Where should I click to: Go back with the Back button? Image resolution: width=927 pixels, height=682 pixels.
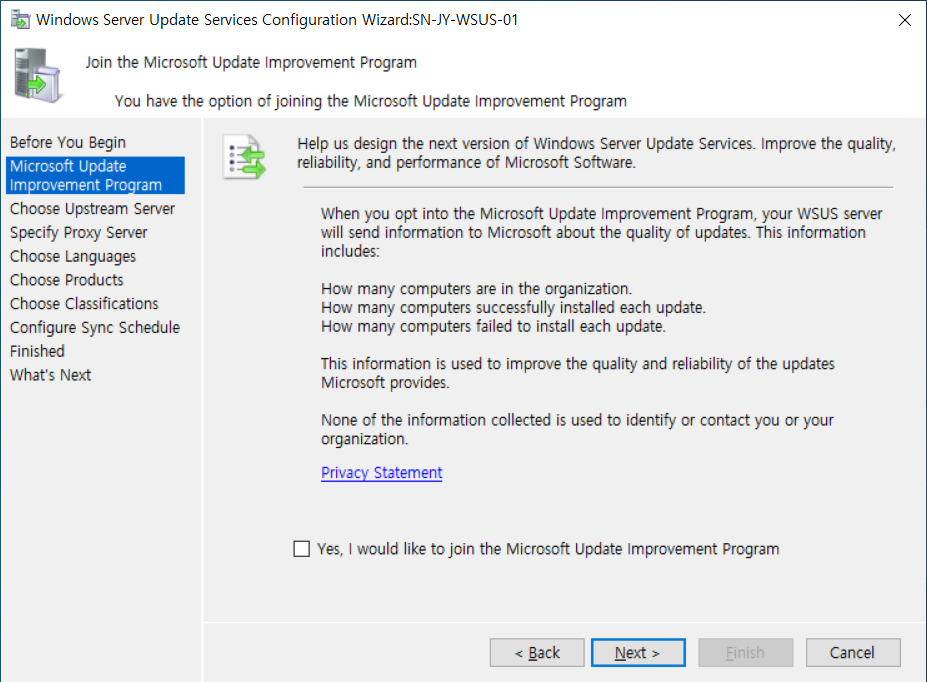click(x=537, y=652)
